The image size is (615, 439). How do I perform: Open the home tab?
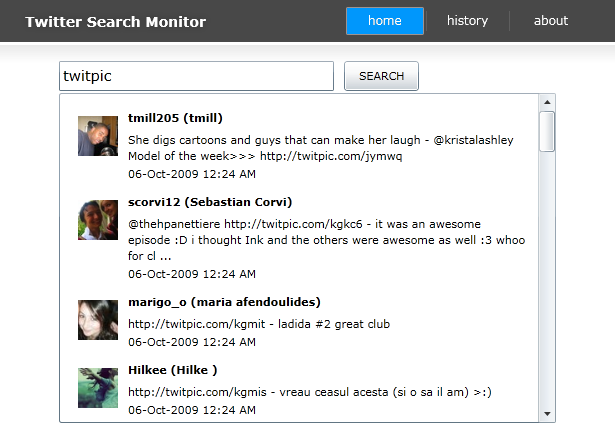(x=385, y=21)
